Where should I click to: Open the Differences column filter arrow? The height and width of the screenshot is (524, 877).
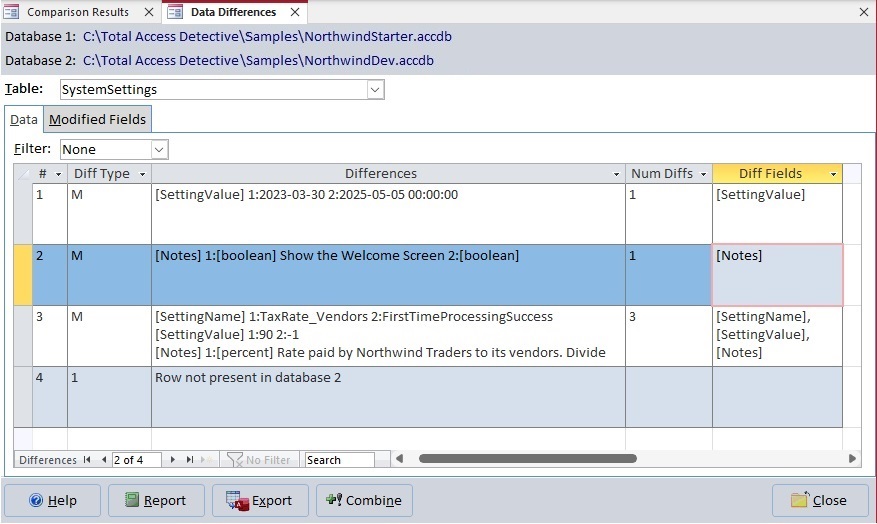[x=616, y=174]
